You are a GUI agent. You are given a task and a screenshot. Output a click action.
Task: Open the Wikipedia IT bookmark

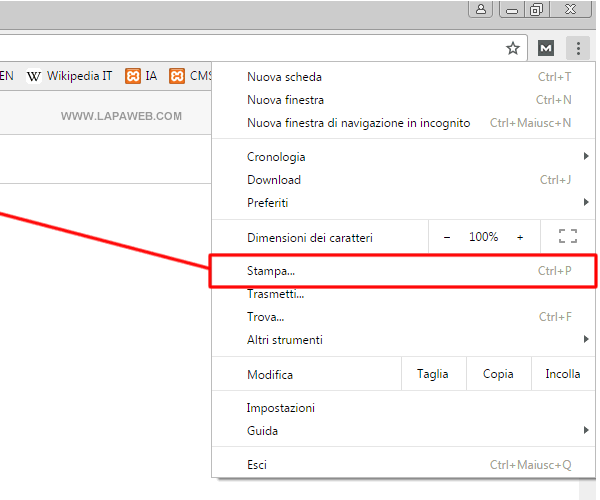click(69, 76)
